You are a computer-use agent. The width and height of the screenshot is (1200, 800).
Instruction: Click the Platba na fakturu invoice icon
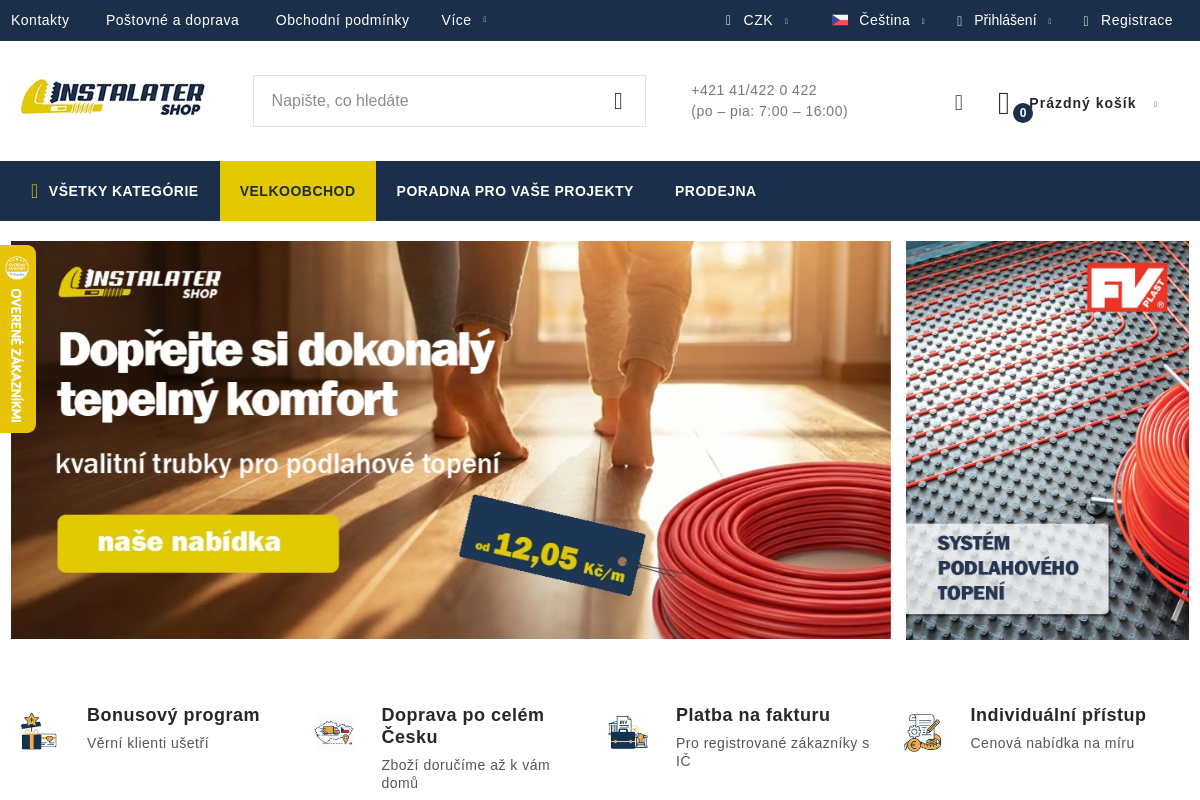point(628,731)
